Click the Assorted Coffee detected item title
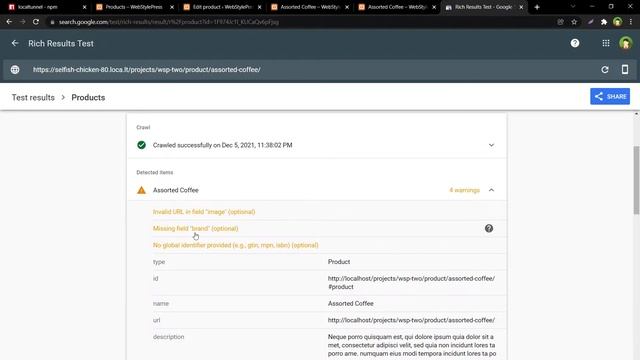This screenshot has height=360, width=640. (176, 190)
